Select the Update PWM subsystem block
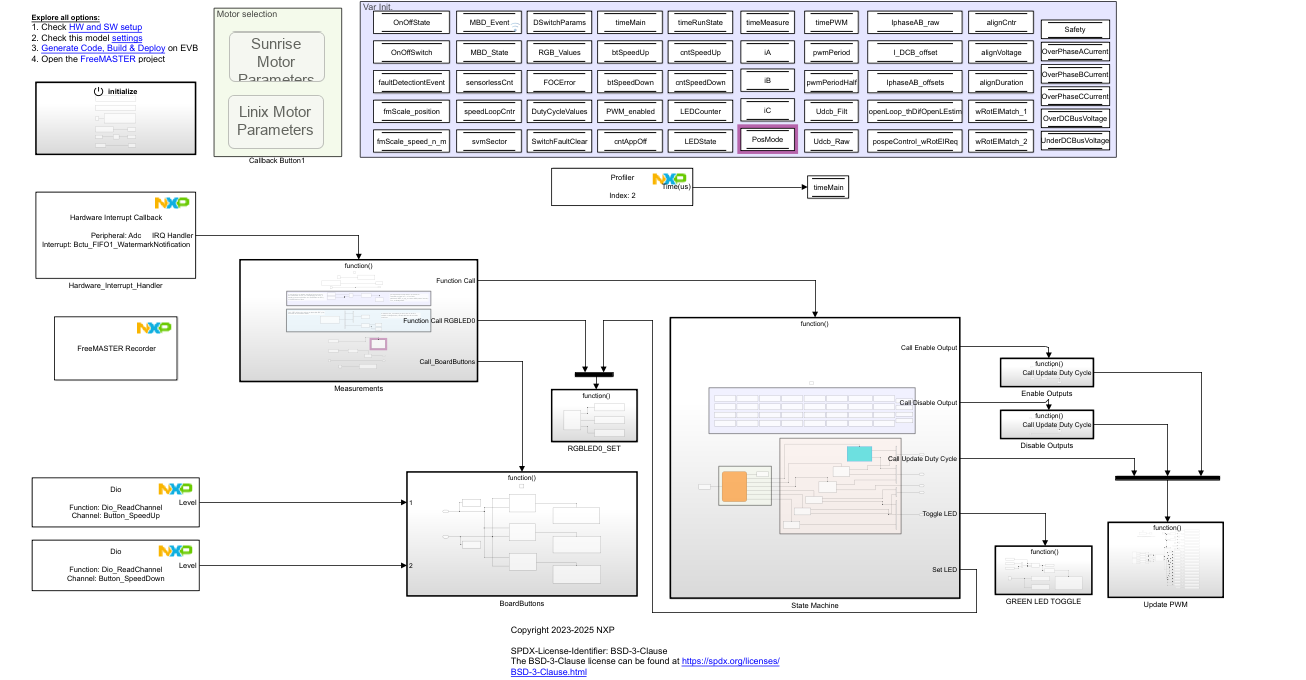 [x=1166, y=559]
